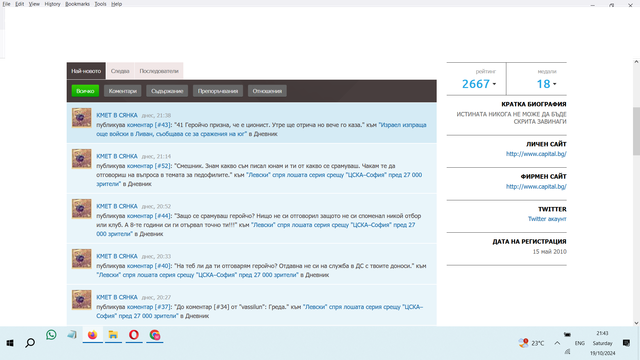The height and width of the screenshot is (360, 640).
Task: Open the History menu
Action: (52, 4)
